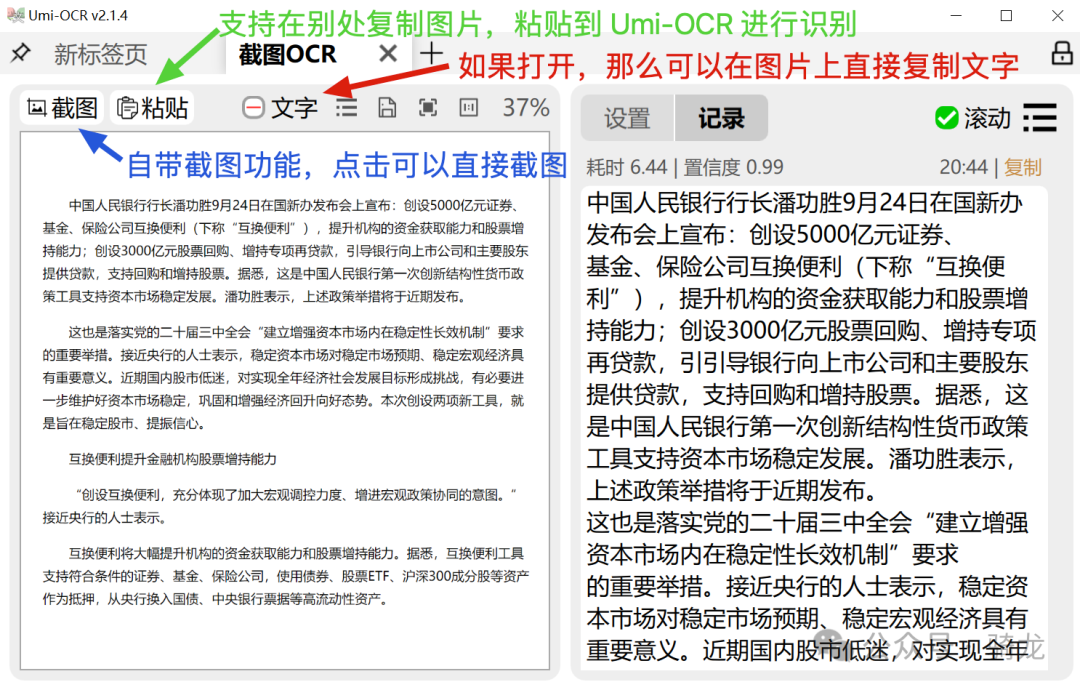The width and height of the screenshot is (1080, 690).
Task: Click the result line starting 这也是落实党的二十届三中全会
Action: [x=807, y=522]
